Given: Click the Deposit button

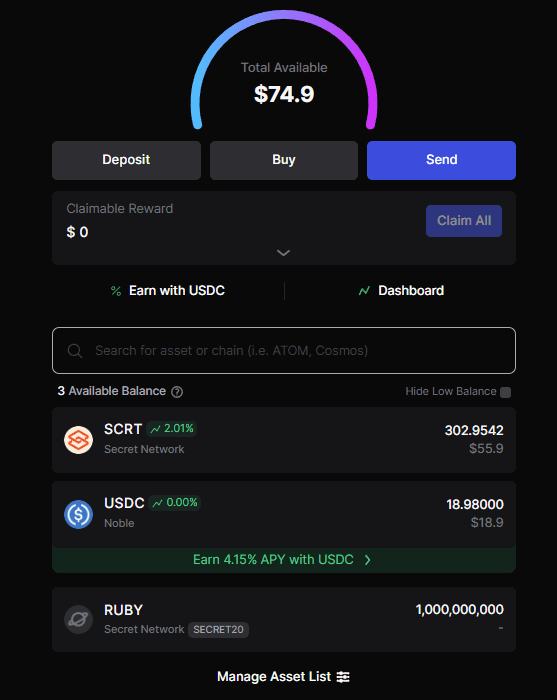Looking at the screenshot, I should tap(126, 160).
